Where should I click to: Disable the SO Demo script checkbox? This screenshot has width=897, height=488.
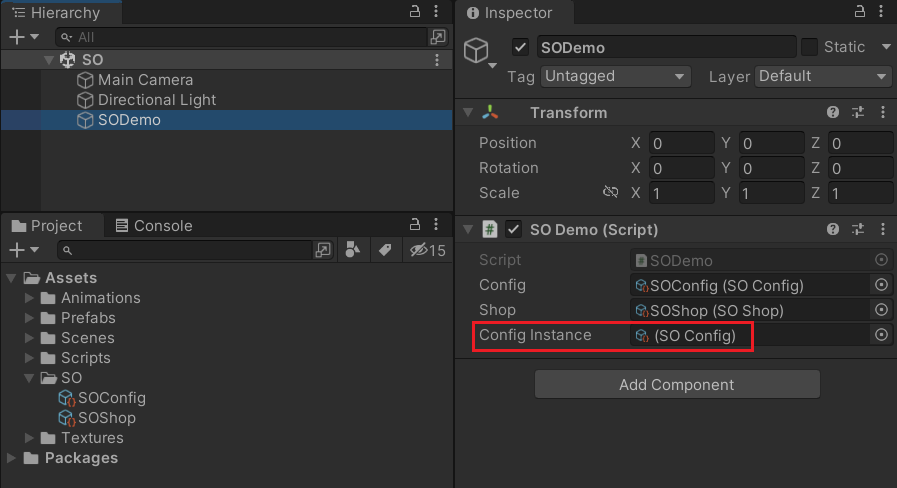coord(513,229)
